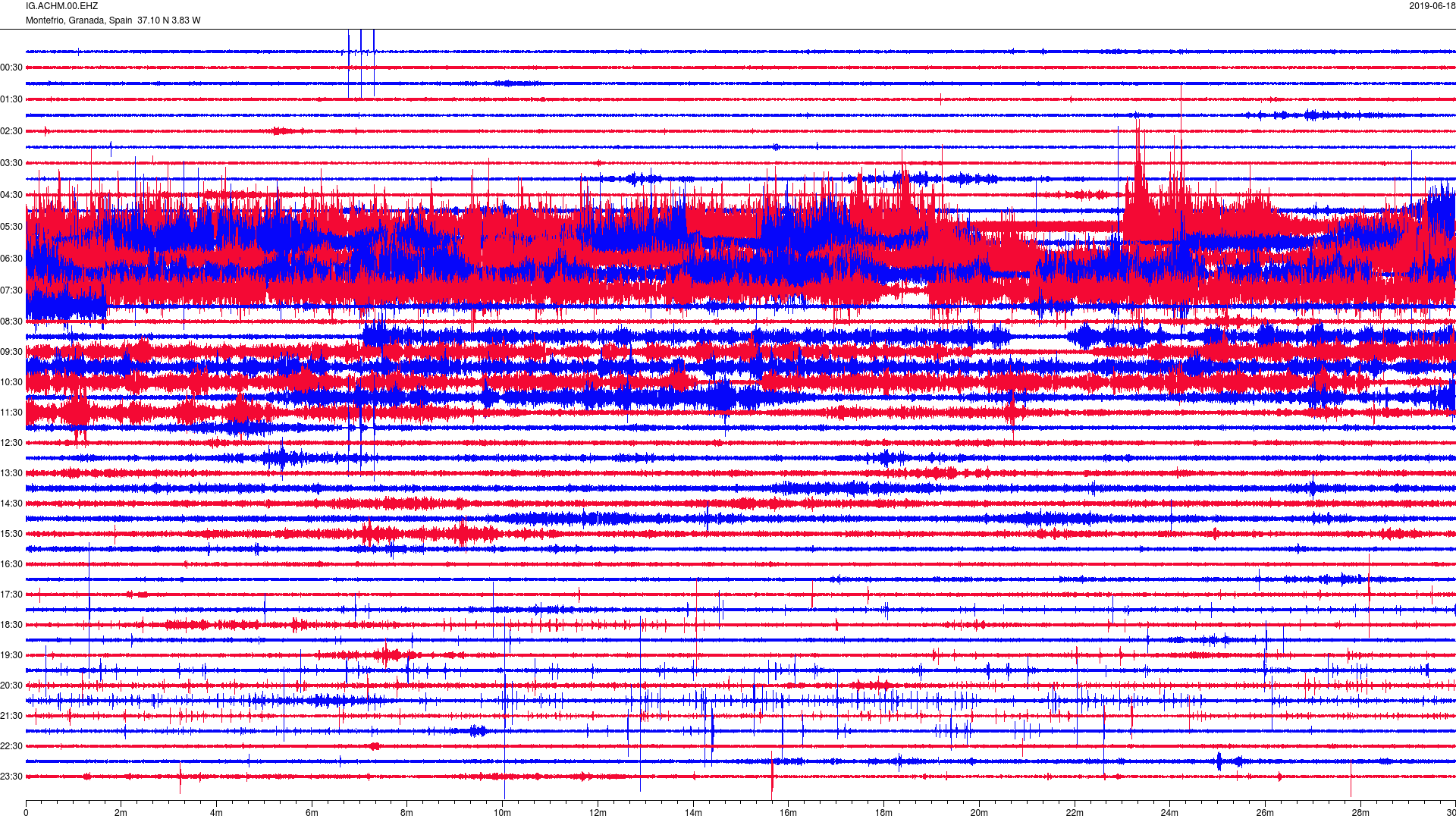1456x819 pixels.
Task: Select the 00:30 time row label
Action: pos(11,67)
